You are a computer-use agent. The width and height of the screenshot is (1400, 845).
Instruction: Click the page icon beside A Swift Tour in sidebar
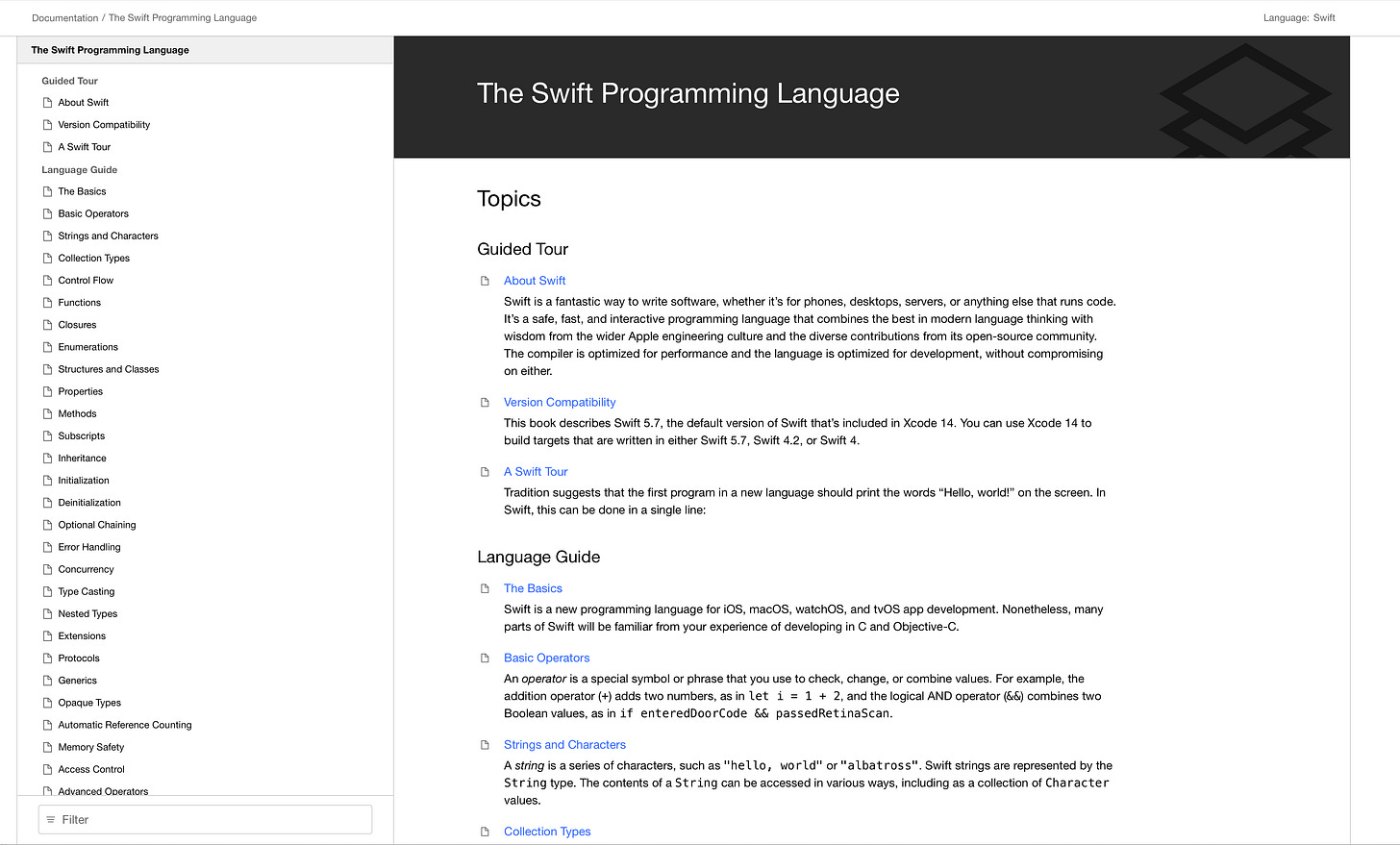pyautogui.click(x=47, y=147)
